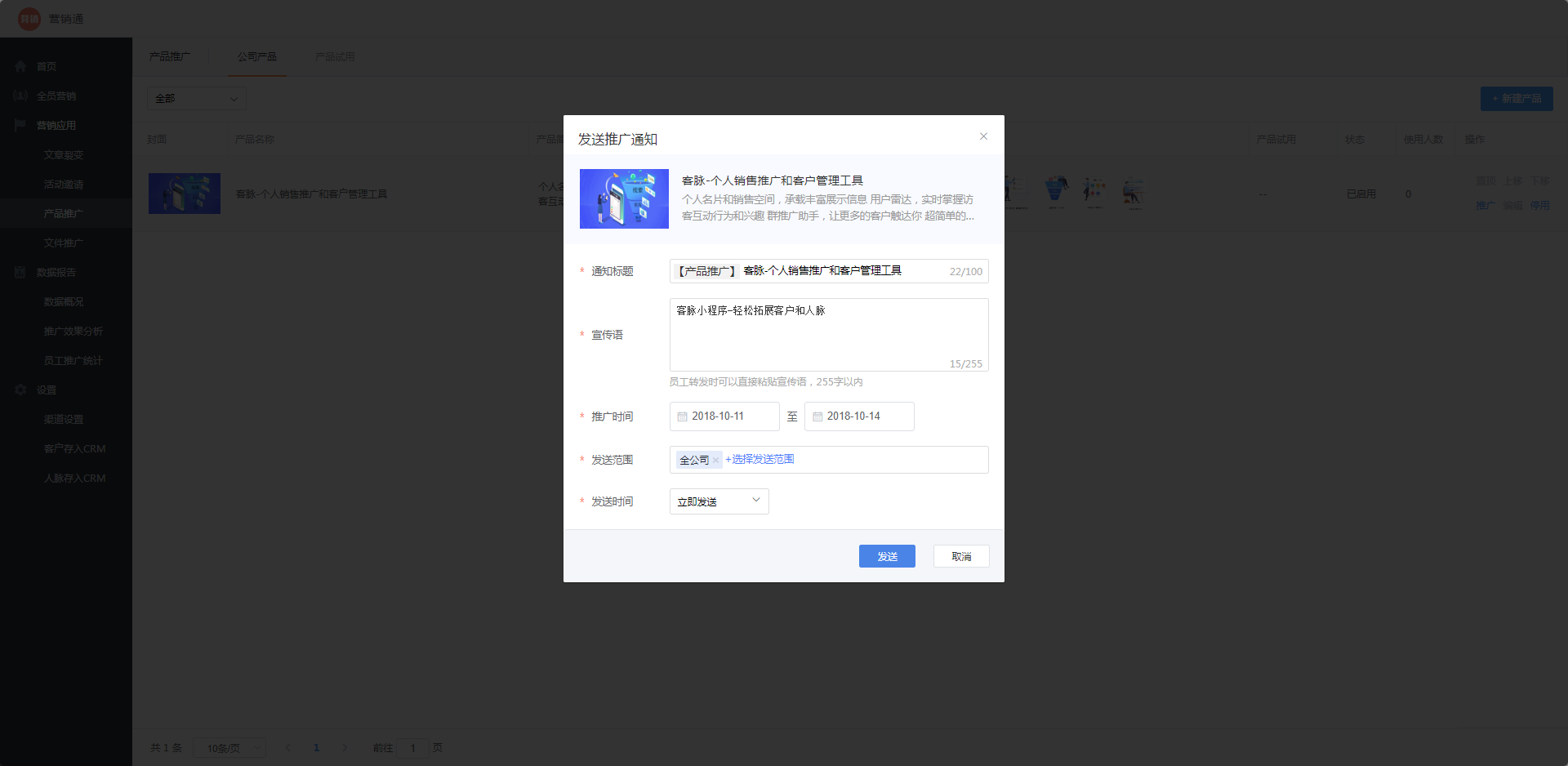Click the 推广 link in the row

[x=1486, y=205]
